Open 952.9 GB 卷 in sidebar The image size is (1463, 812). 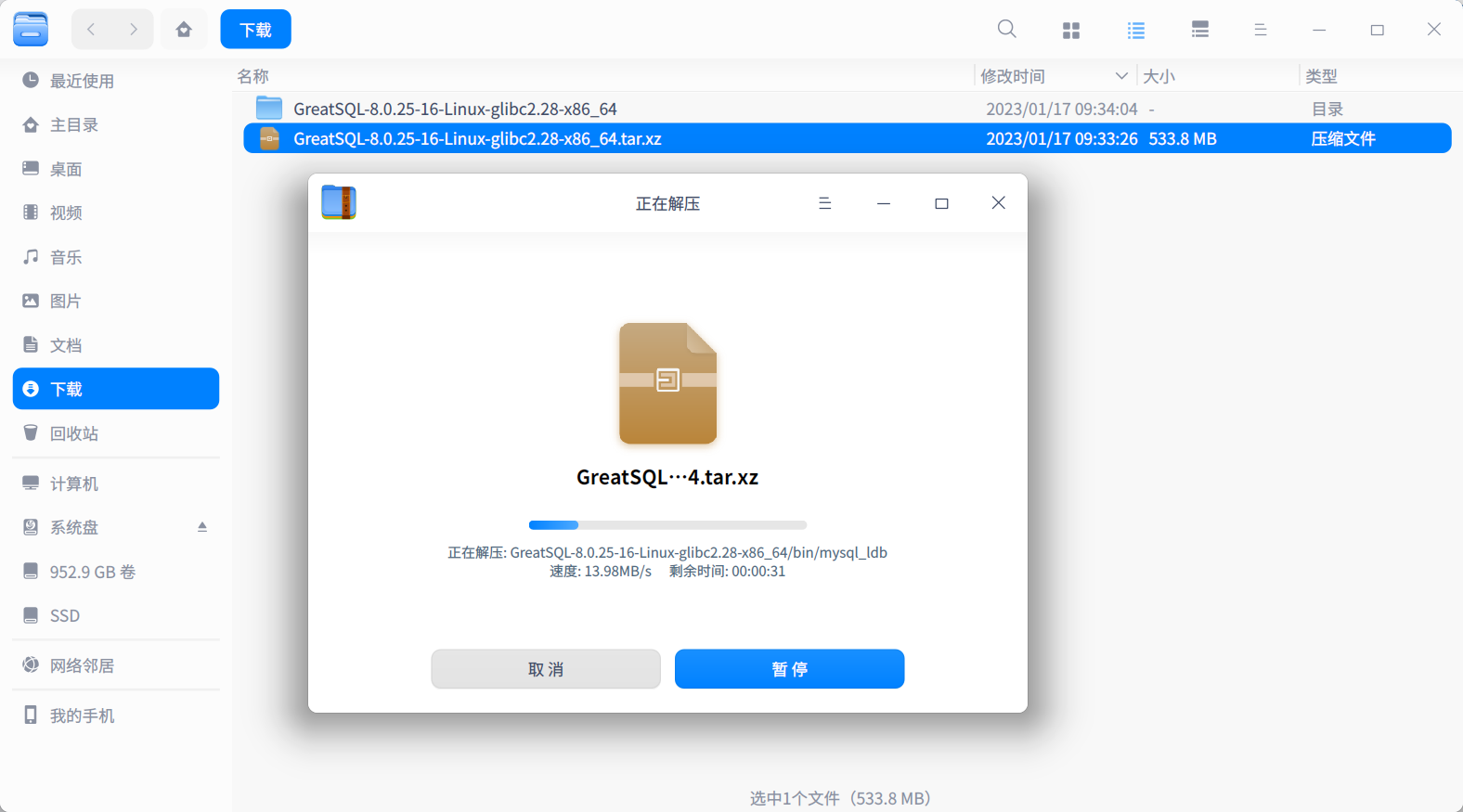[x=116, y=572]
